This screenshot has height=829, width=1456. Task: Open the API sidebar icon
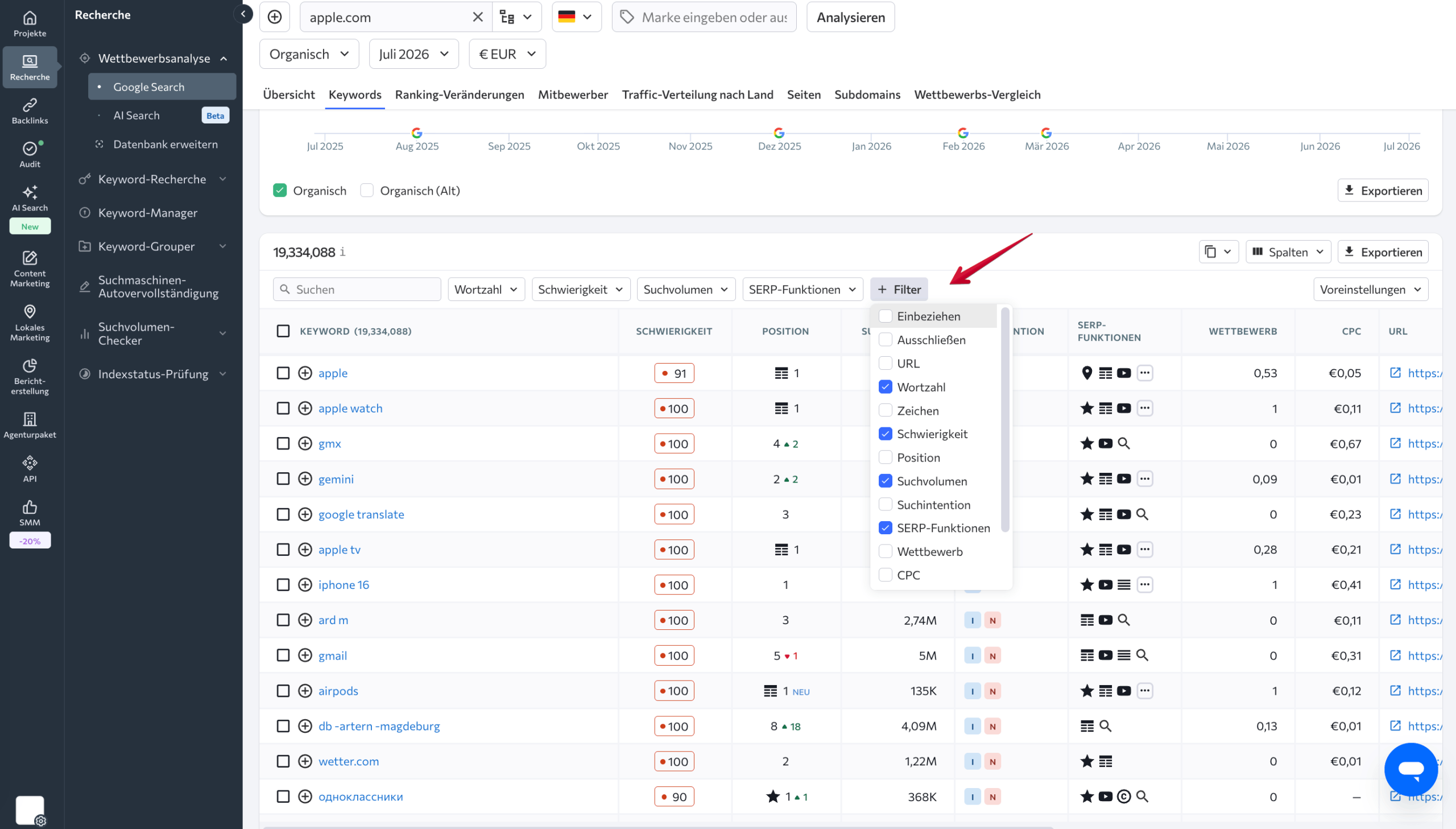click(x=30, y=469)
